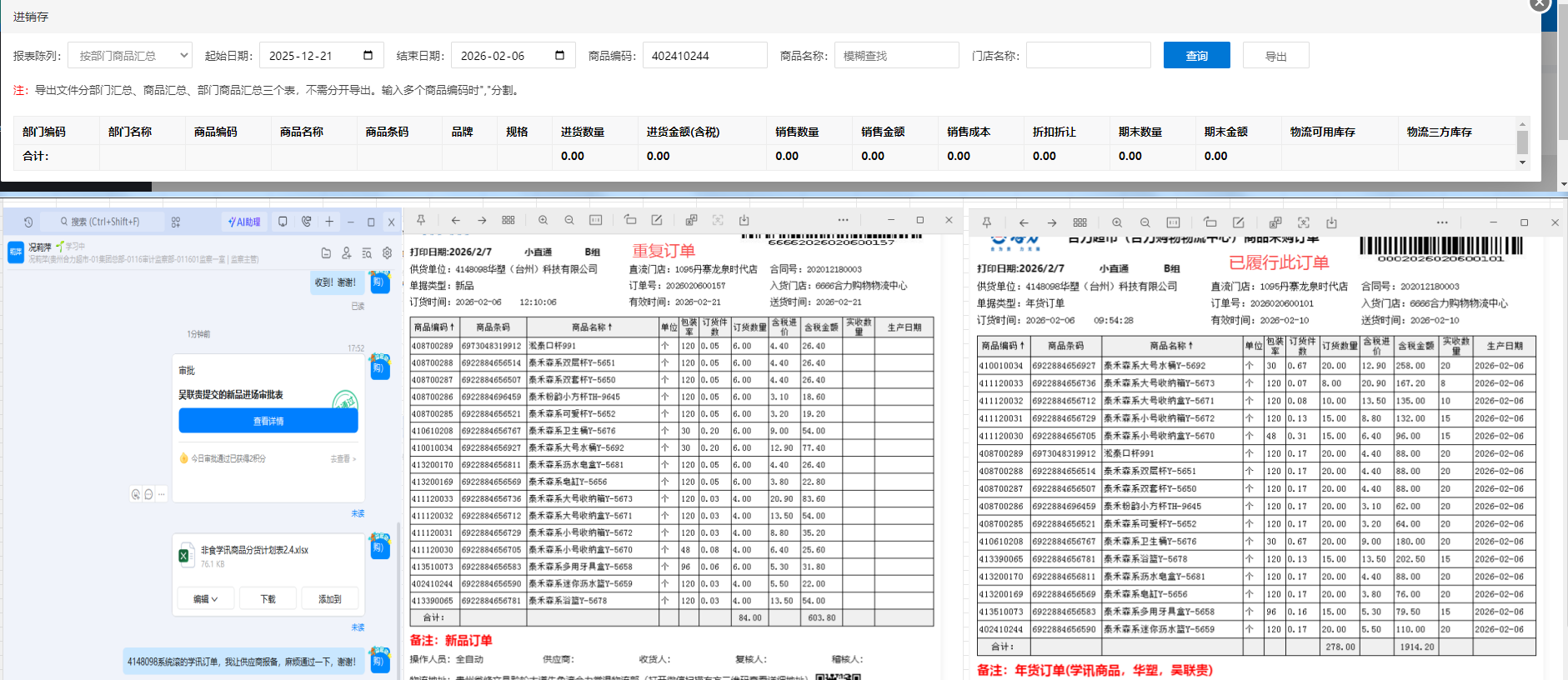The image size is (1568, 680).
Task: Open more options menu in right viewer
Action: [x=1442, y=222]
